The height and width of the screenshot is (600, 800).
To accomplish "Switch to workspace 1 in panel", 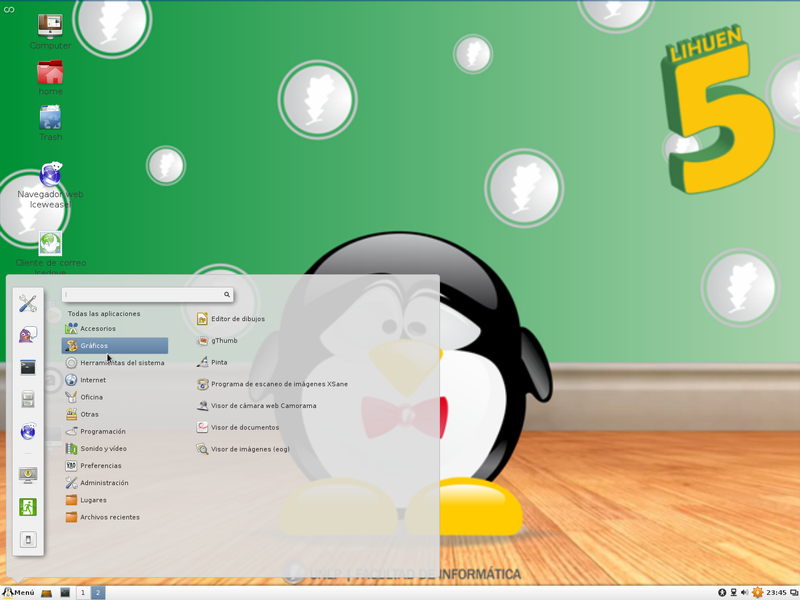I will 82,593.
